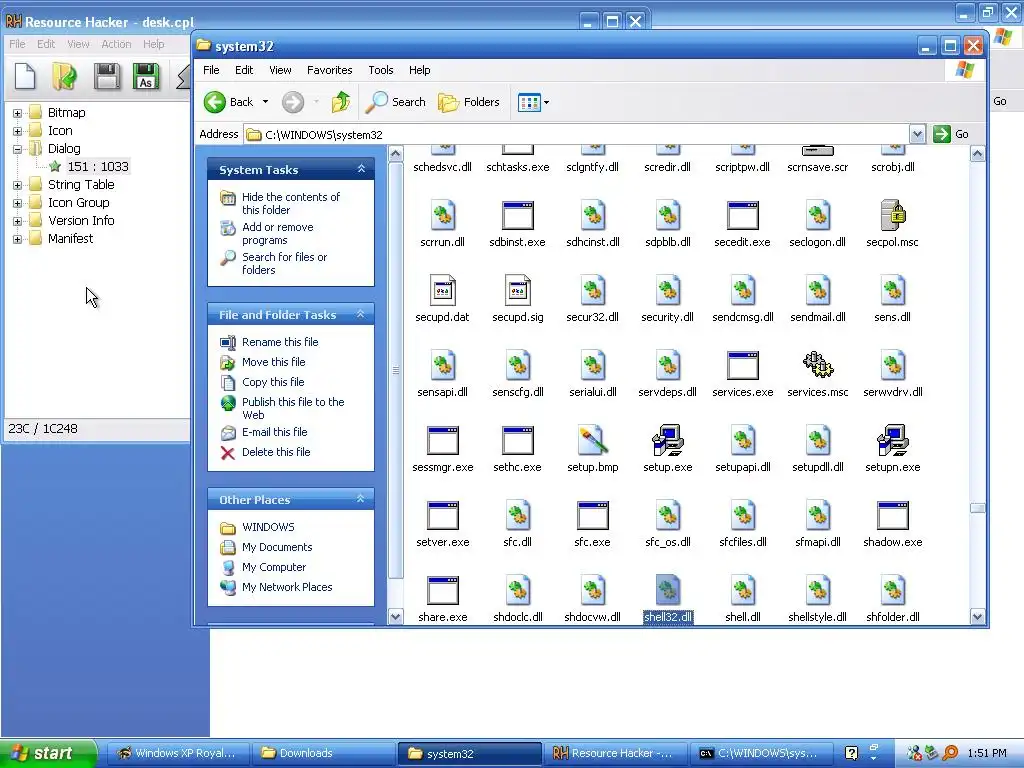Viewport: 1024px width, 768px height.
Task: Click the file list scroll down arrow
Action: point(978,616)
